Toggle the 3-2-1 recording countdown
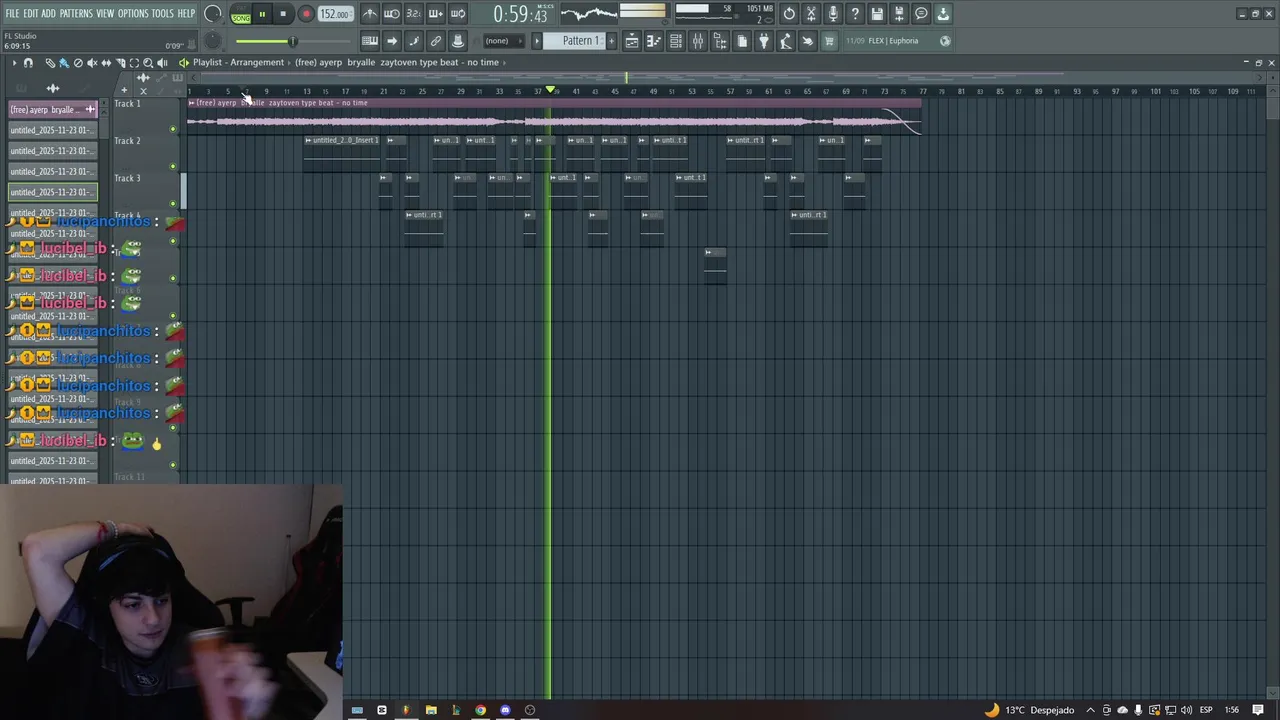This screenshot has height=720, width=1280. pos(414,14)
